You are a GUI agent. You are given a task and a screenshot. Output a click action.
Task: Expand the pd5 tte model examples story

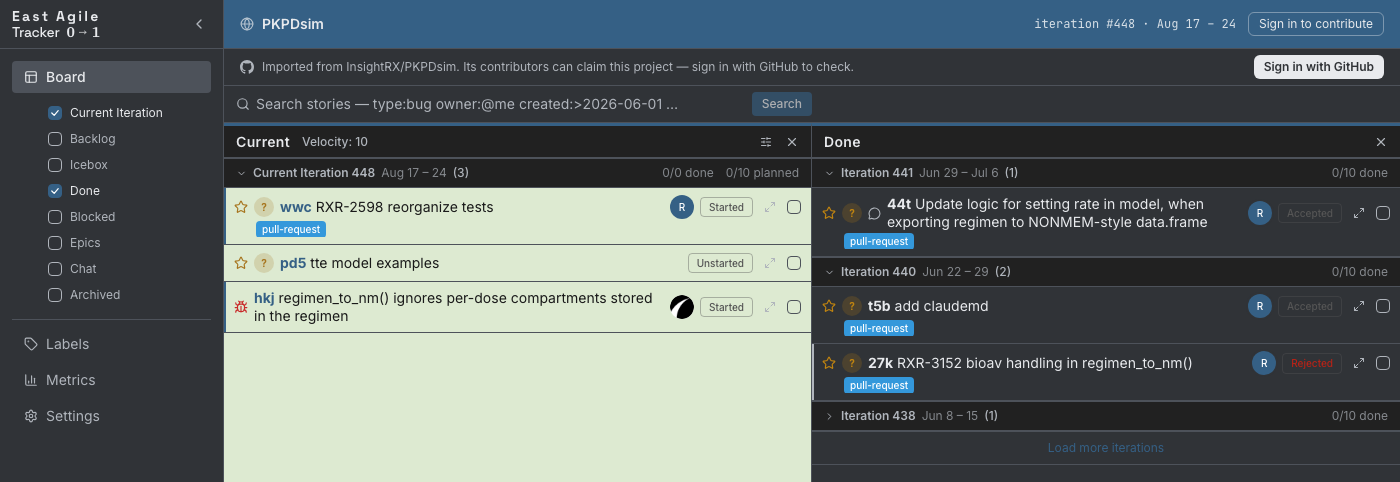770,263
